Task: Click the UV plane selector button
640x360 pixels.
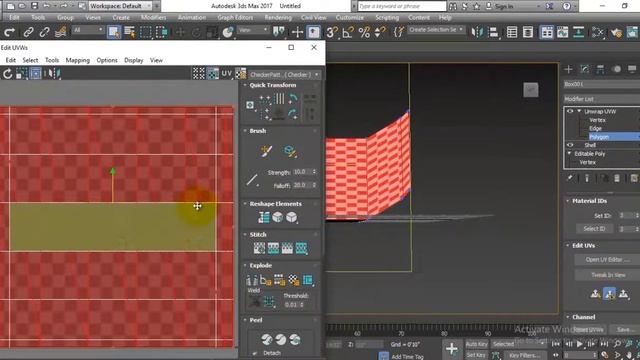Action: pos(227,73)
